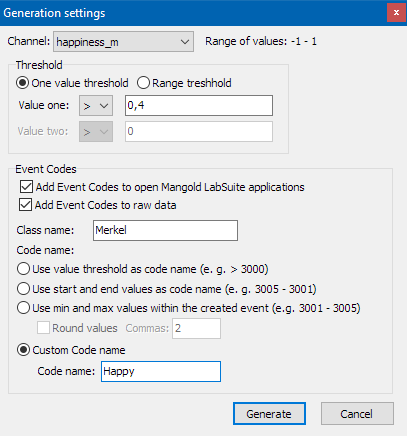Click the Cancel button
Screen dimensions: 407x436
coord(357,414)
